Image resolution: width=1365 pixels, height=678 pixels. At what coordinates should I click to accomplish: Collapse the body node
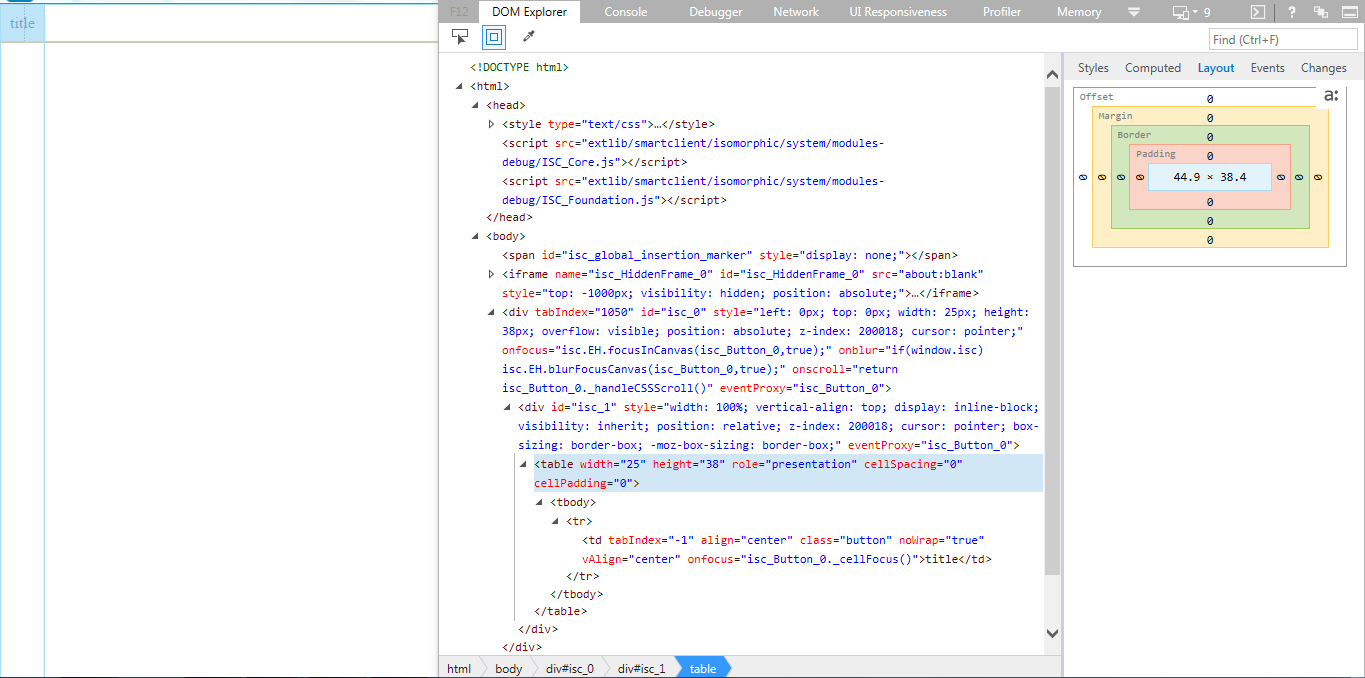[x=475, y=237]
